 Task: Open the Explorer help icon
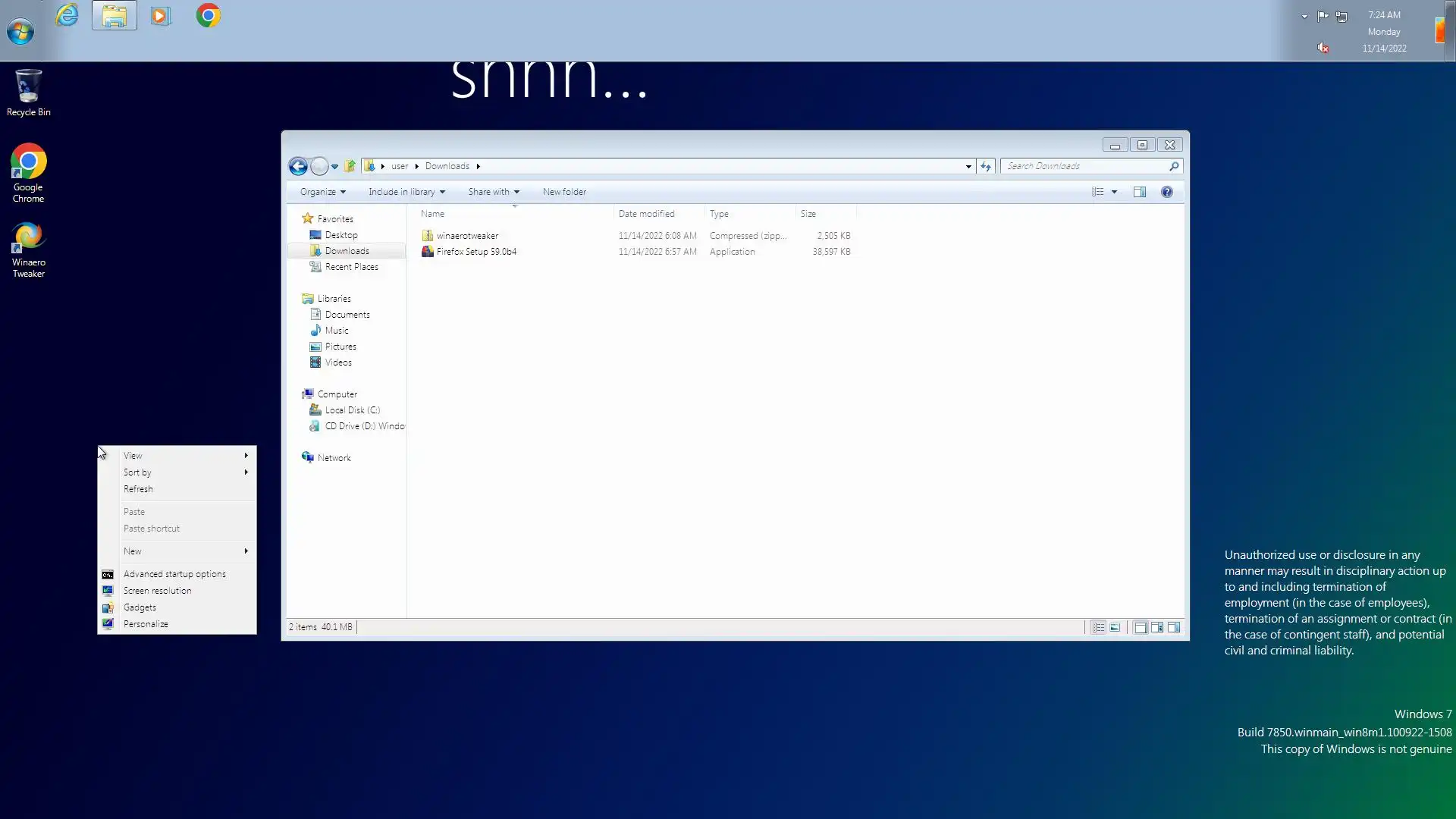[x=1167, y=192]
